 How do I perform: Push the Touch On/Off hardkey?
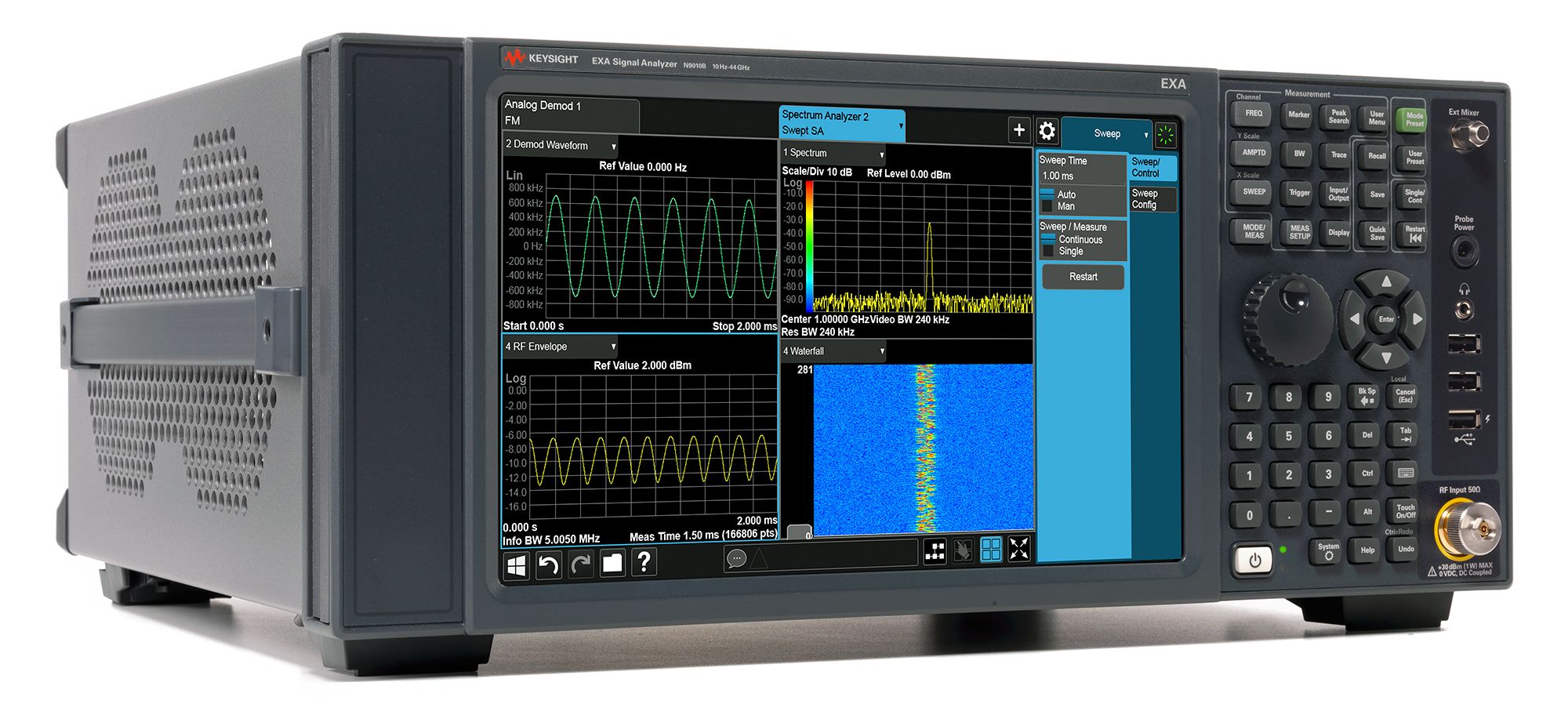point(1406,511)
